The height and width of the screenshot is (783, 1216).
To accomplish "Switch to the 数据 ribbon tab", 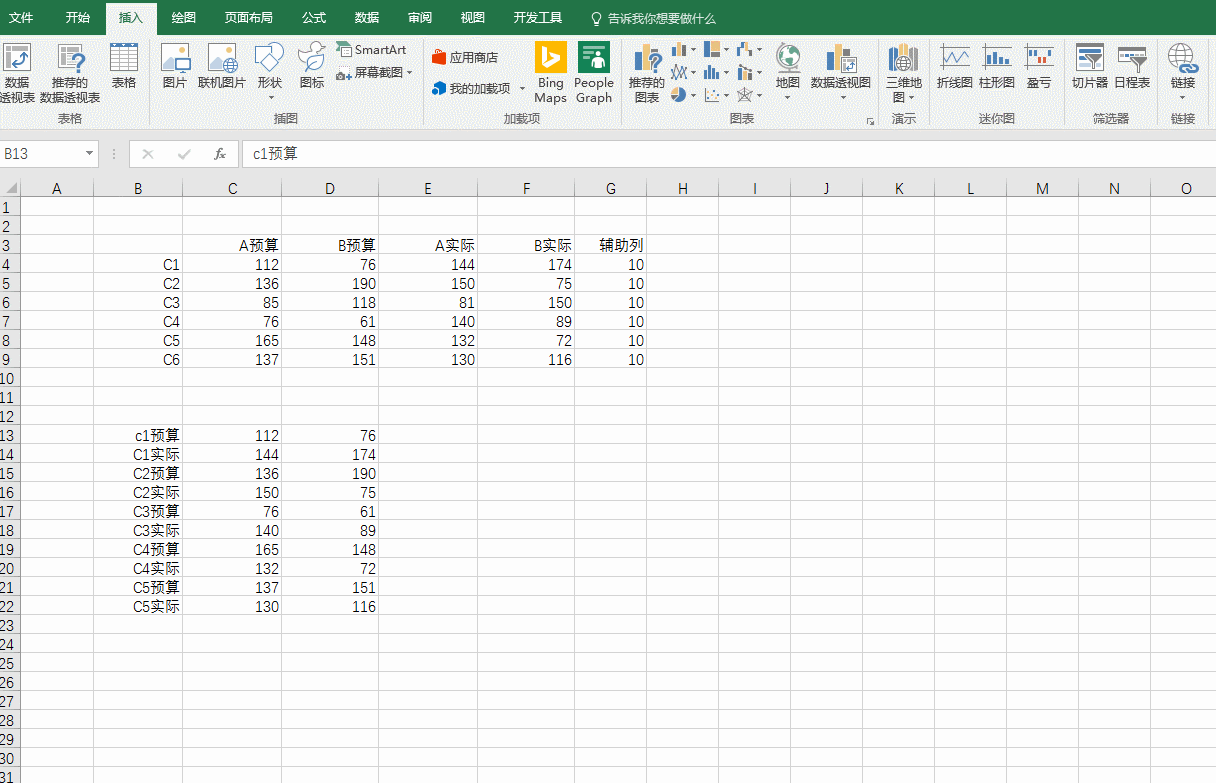I will point(365,17).
